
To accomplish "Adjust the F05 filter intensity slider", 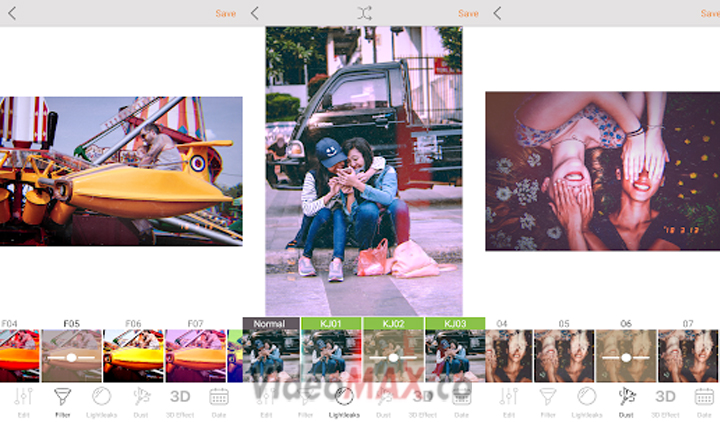I will (x=71, y=357).
